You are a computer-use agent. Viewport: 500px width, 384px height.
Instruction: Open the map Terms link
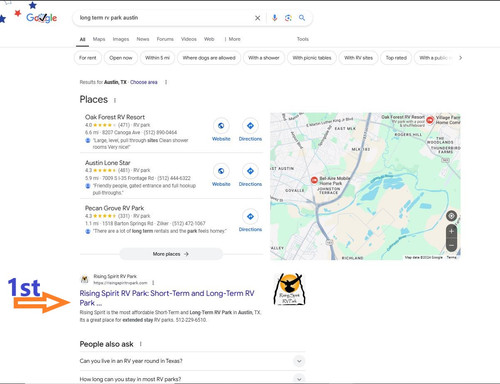pos(451,257)
